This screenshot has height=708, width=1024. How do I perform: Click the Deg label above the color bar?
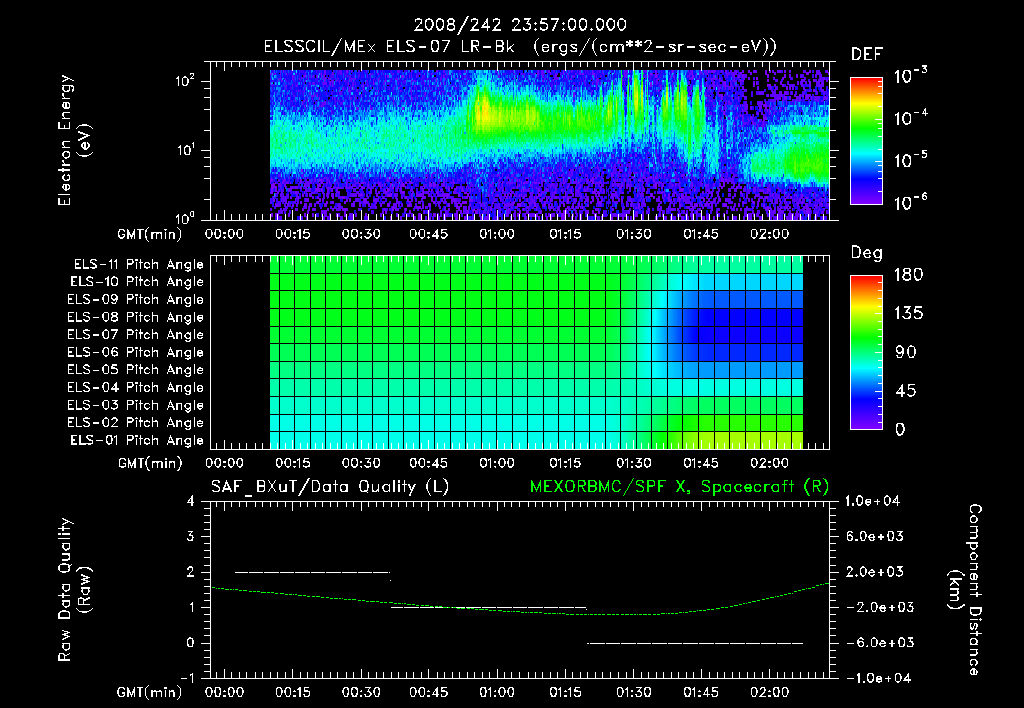pyautogui.click(x=866, y=253)
